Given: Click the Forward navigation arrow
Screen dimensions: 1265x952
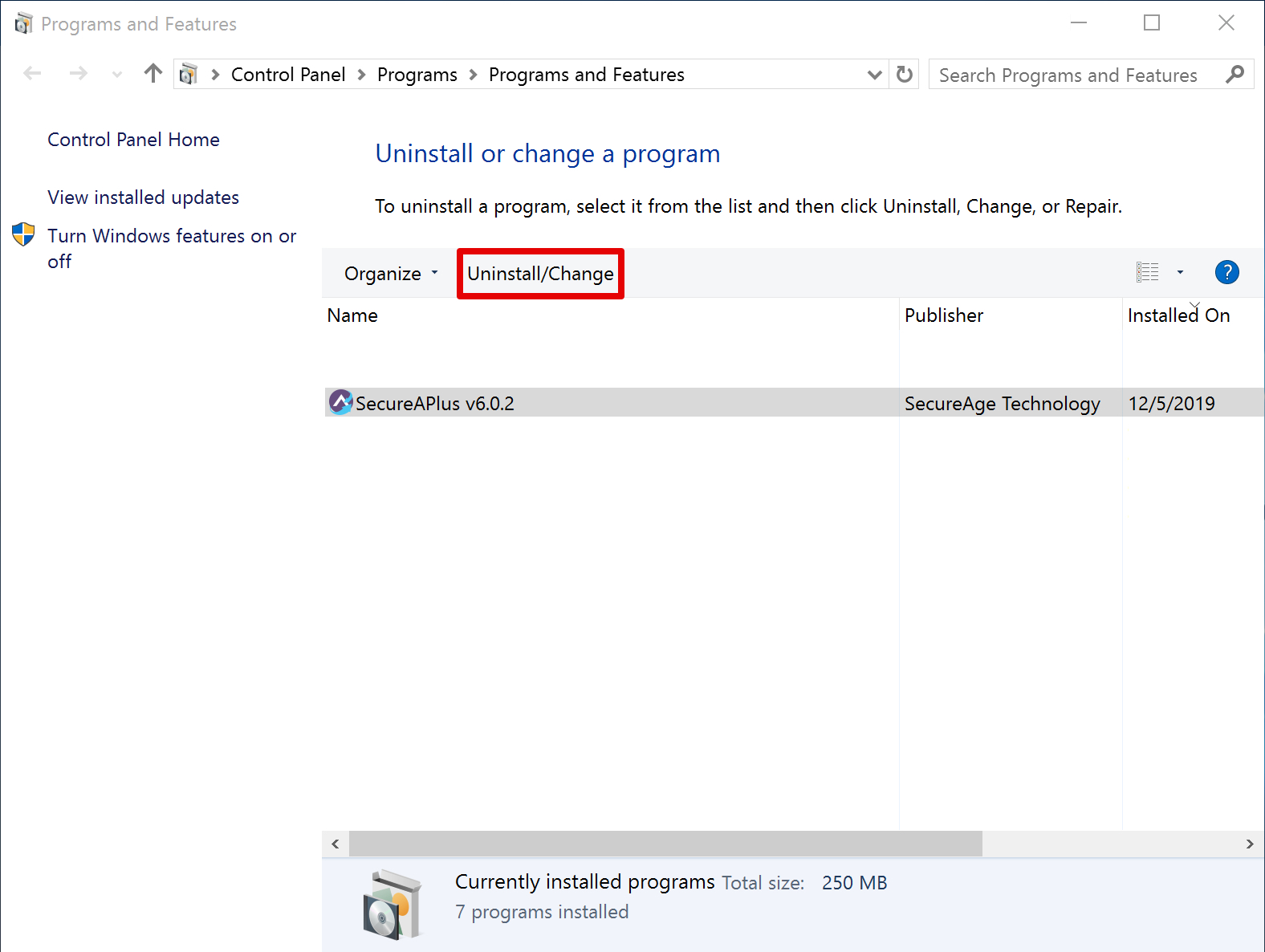Looking at the screenshot, I should [x=78, y=74].
